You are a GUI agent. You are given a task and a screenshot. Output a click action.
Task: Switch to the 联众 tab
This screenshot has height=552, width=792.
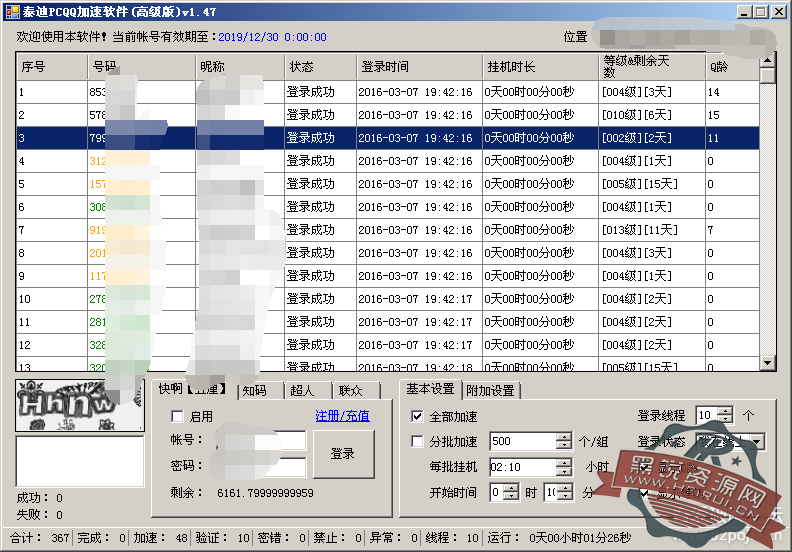pyautogui.click(x=355, y=390)
